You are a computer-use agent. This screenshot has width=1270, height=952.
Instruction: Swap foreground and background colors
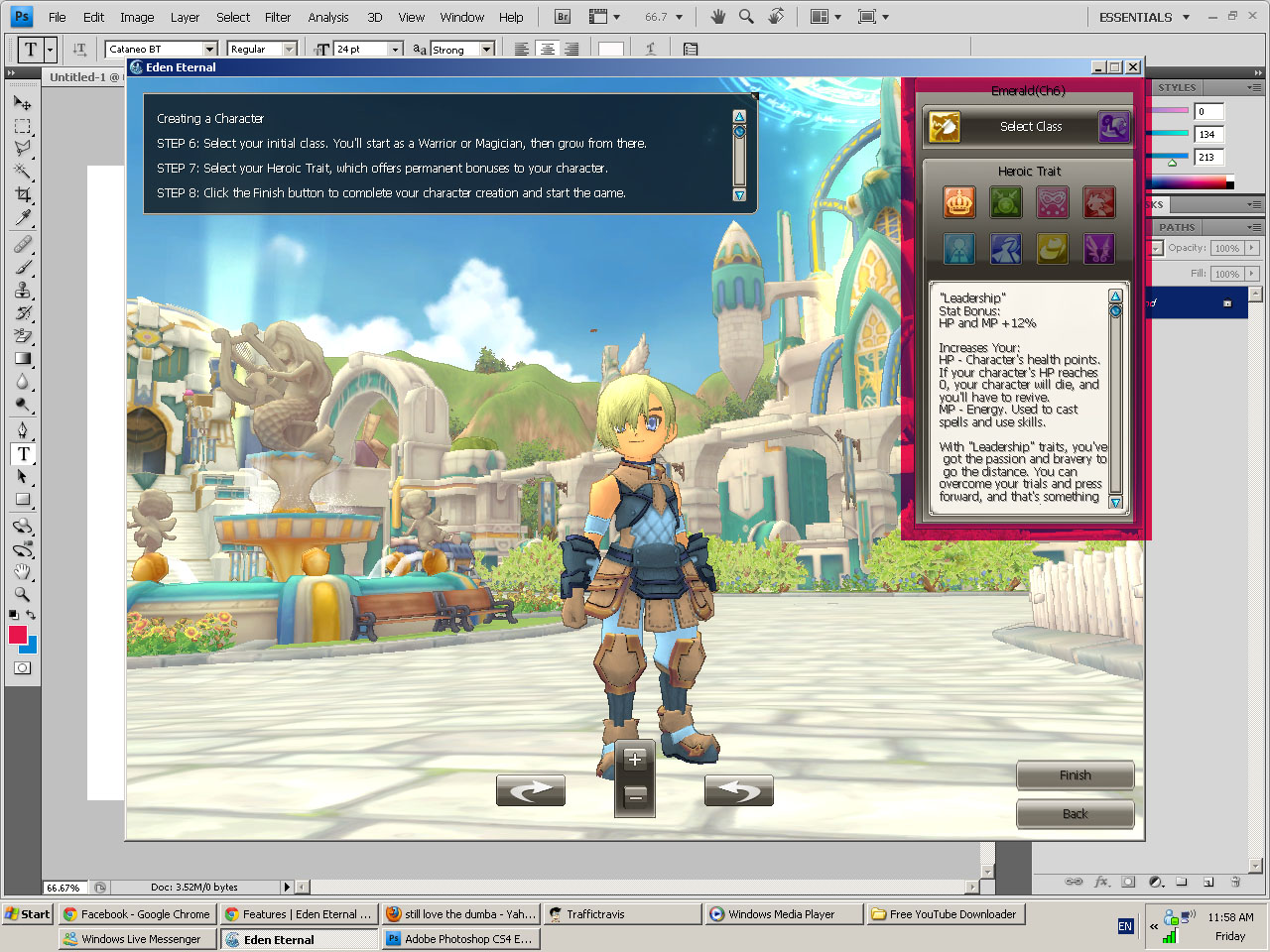31,616
